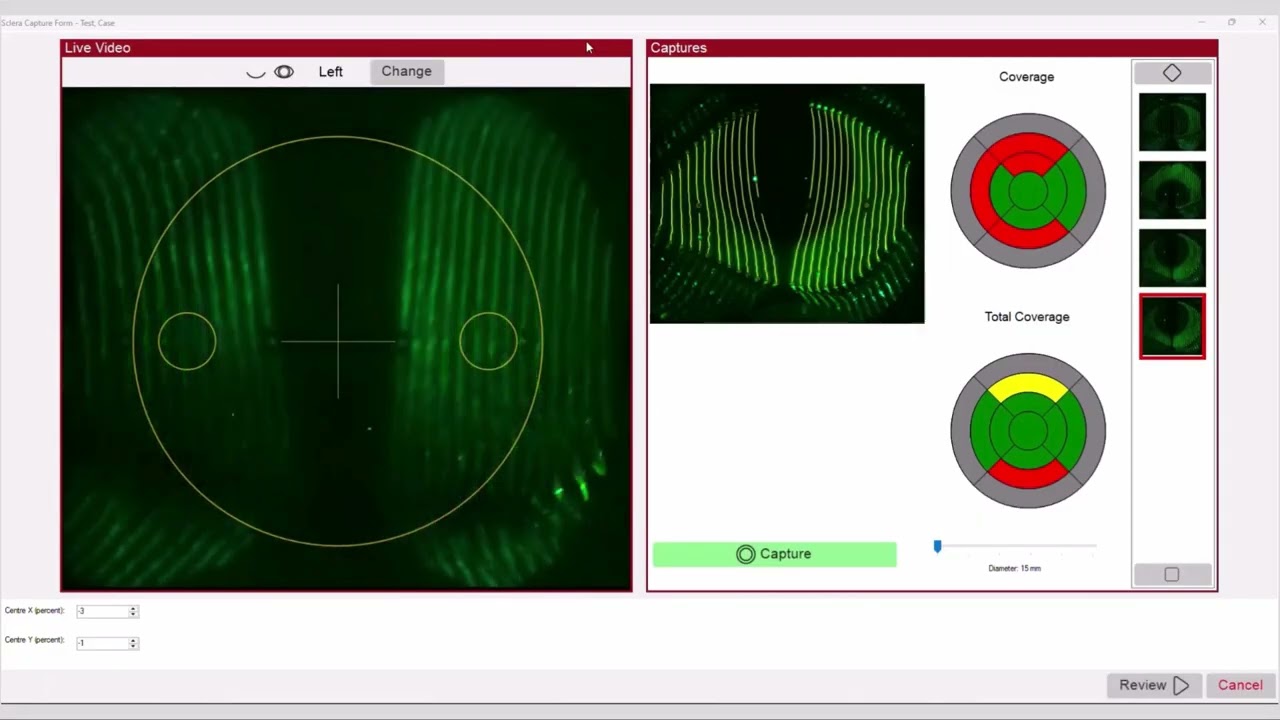Click the yellow top segment in Total Coverage
This screenshot has height=720, width=1280.
[x=1028, y=386]
